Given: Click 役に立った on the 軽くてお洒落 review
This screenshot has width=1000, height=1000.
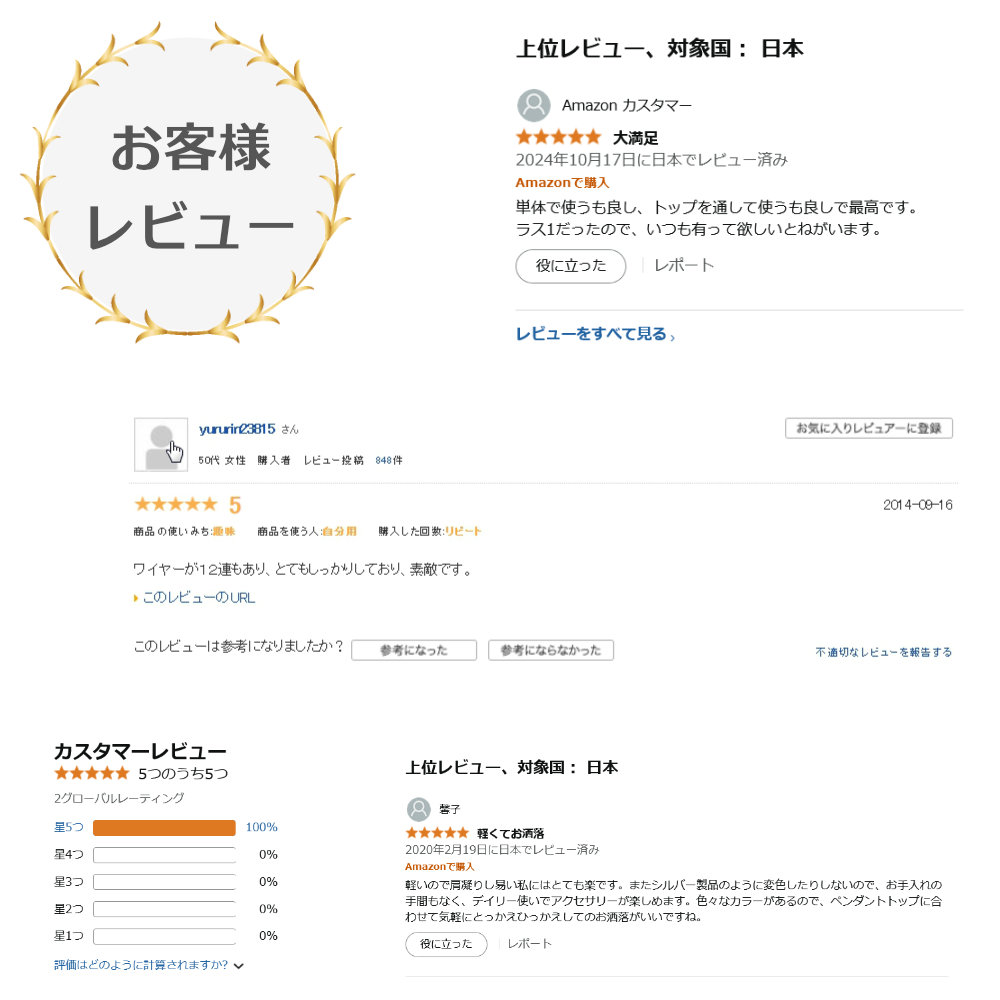Looking at the screenshot, I should click(x=445, y=943).
